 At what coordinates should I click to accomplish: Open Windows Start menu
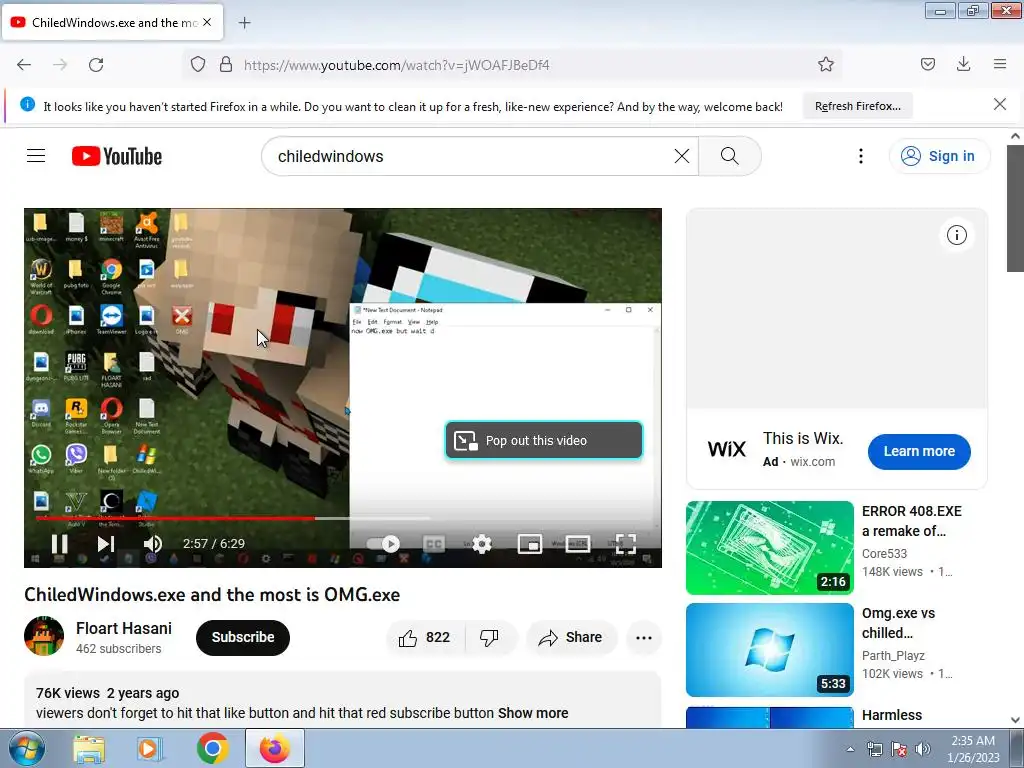(26, 748)
